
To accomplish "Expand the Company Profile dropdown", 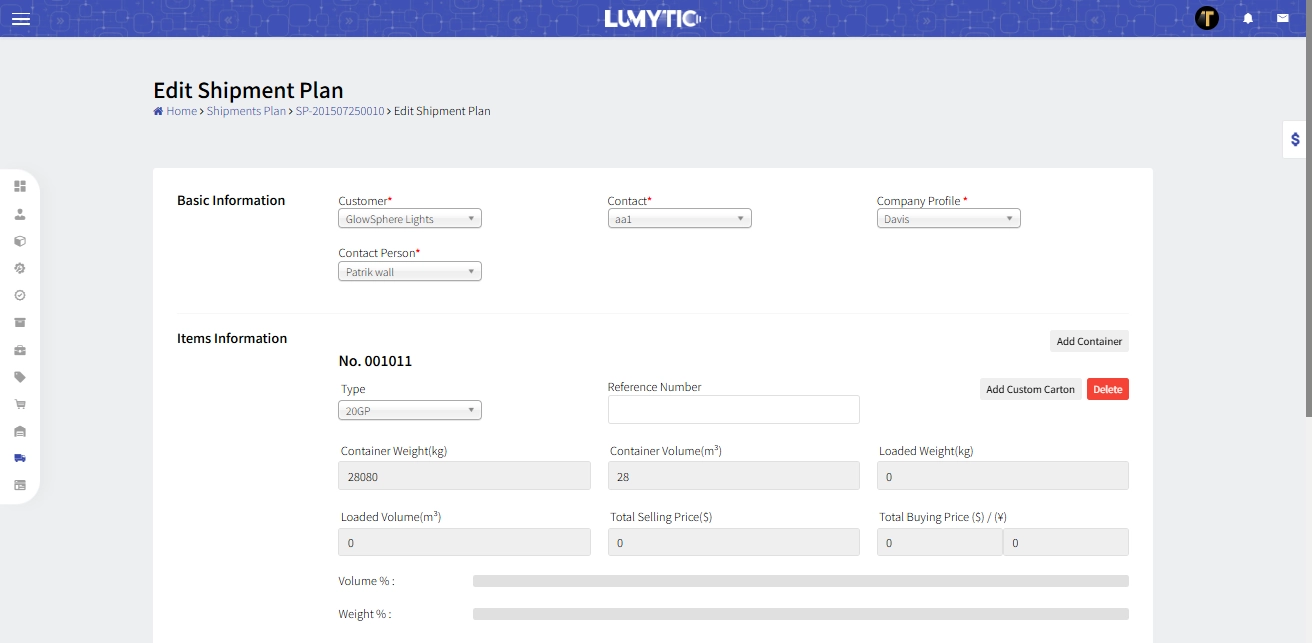I will (x=948, y=219).
